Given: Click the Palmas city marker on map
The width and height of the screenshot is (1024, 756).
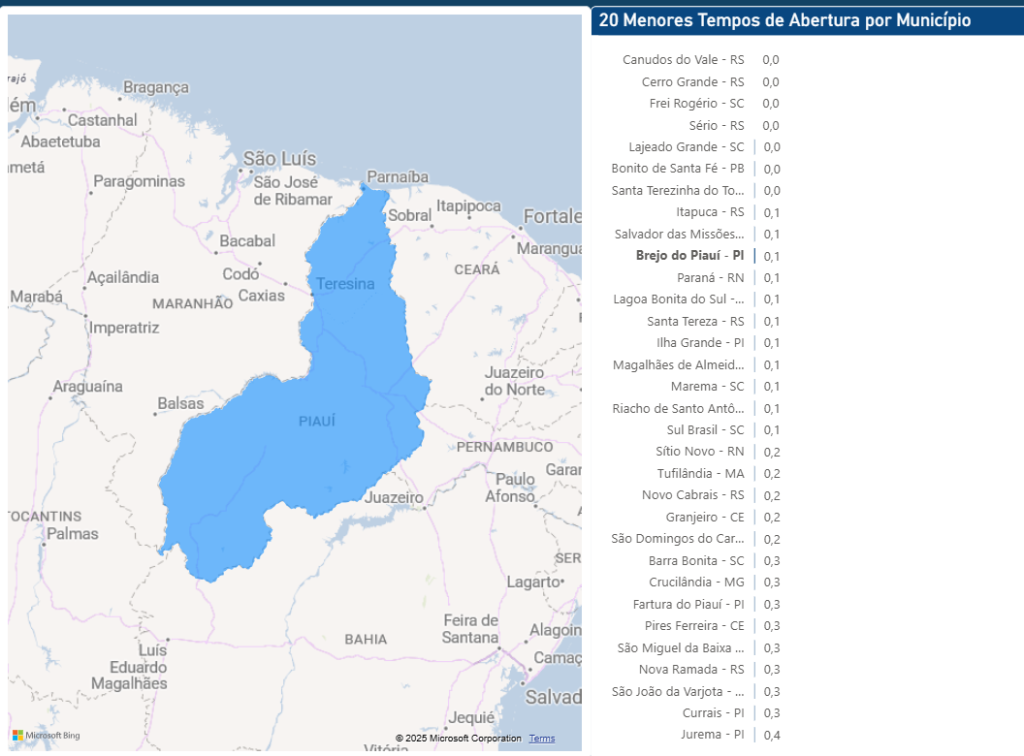Looking at the screenshot, I should [x=44, y=545].
